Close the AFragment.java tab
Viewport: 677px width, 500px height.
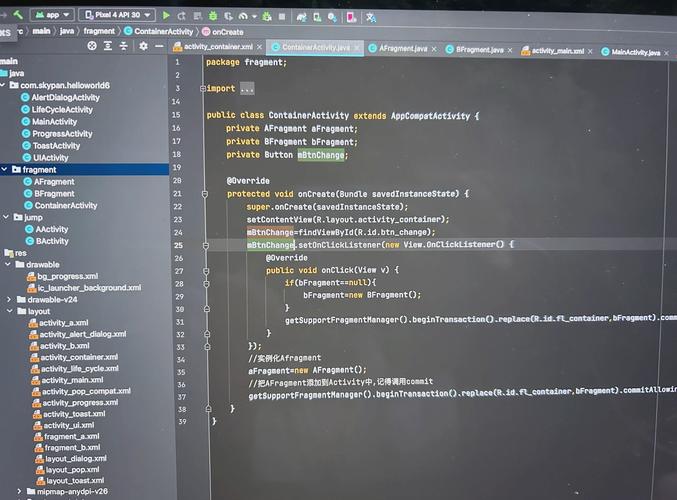(434, 49)
